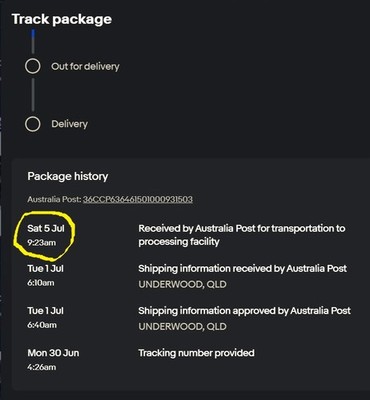This screenshot has width=370, height=400.
Task: Select the Sat 5 Jul date entry
Action: (46, 228)
